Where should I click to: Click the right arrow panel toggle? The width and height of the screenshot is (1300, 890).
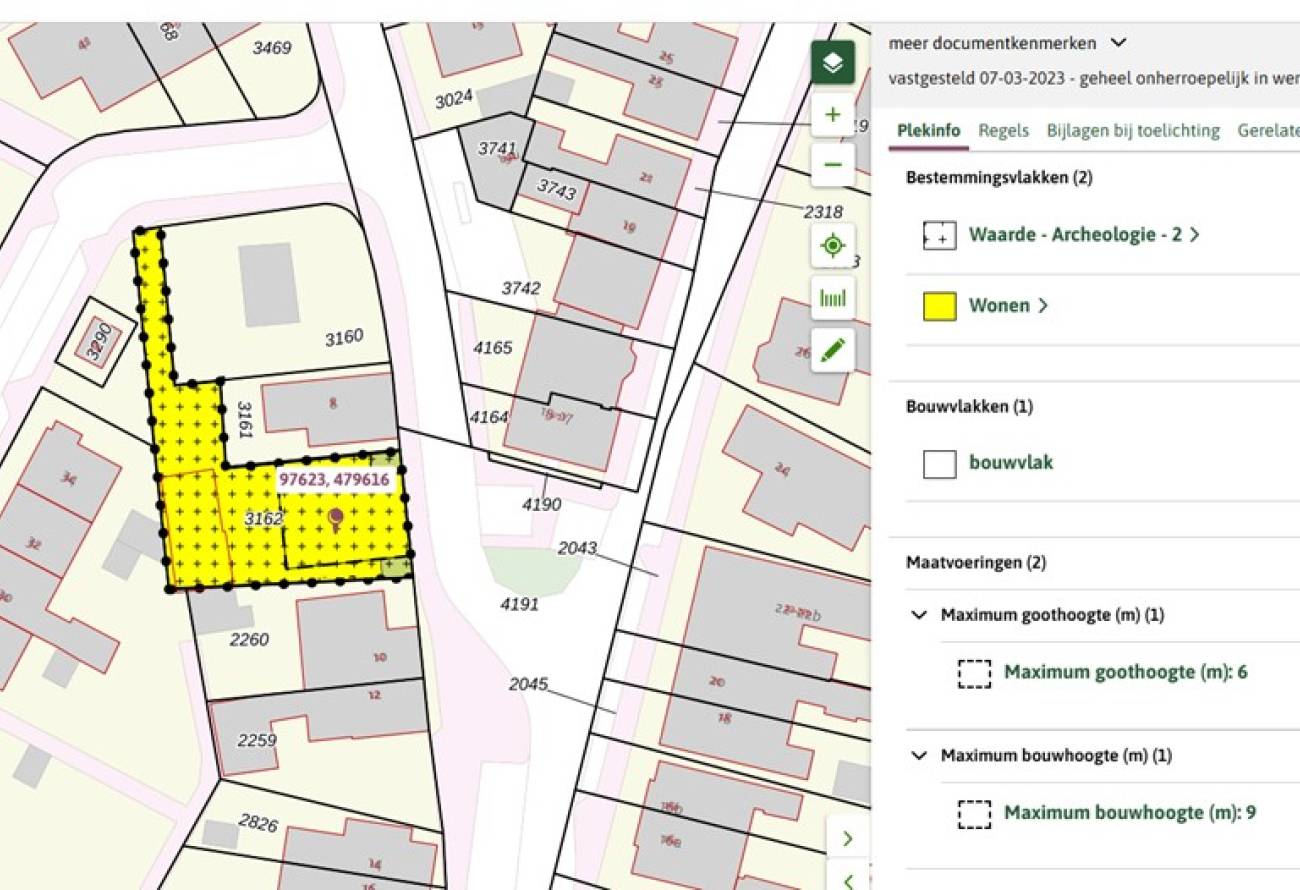point(848,838)
